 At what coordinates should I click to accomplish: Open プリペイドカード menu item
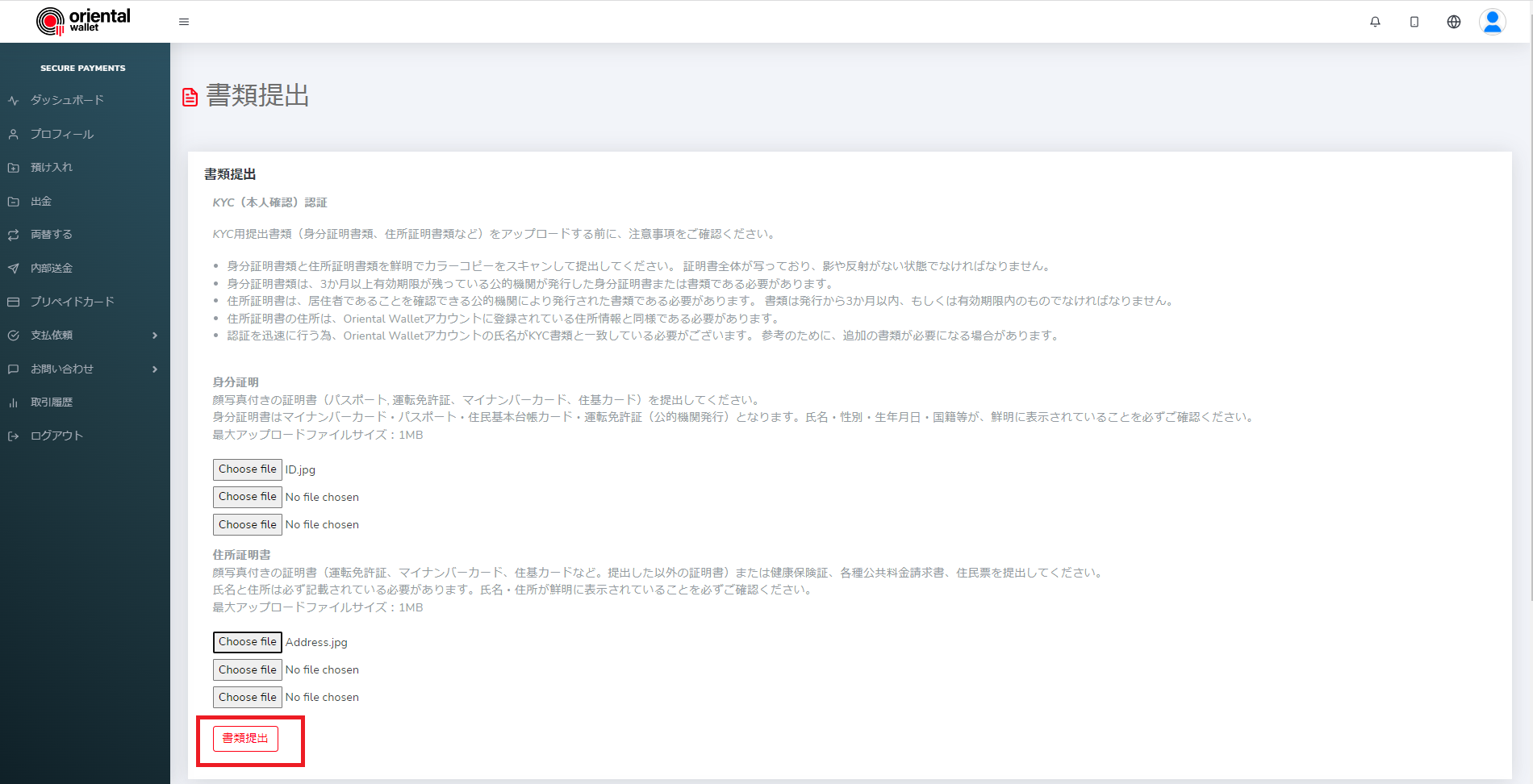click(x=73, y=302)
